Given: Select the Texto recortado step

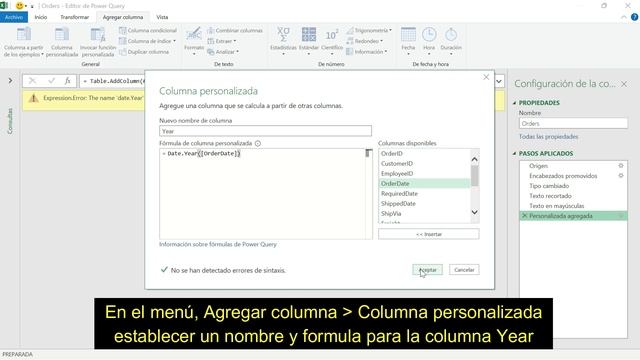Looking at the screenshot, I should coord(573,196).
